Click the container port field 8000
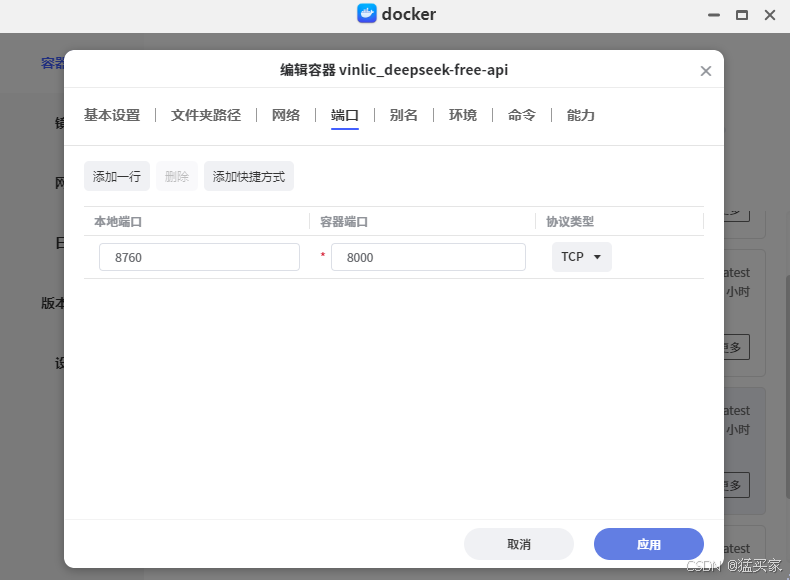Viewport: 790px width, 580px height. [428, 257]
